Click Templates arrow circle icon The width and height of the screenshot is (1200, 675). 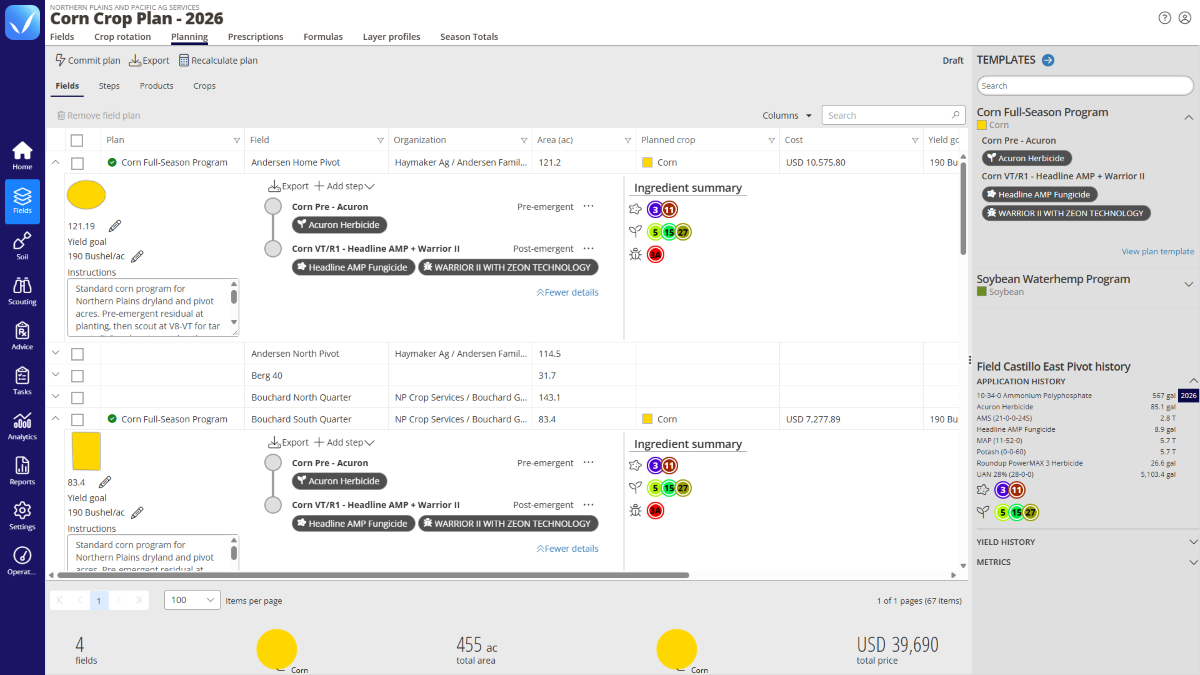pyautogui.click(x=1048, y=60)
